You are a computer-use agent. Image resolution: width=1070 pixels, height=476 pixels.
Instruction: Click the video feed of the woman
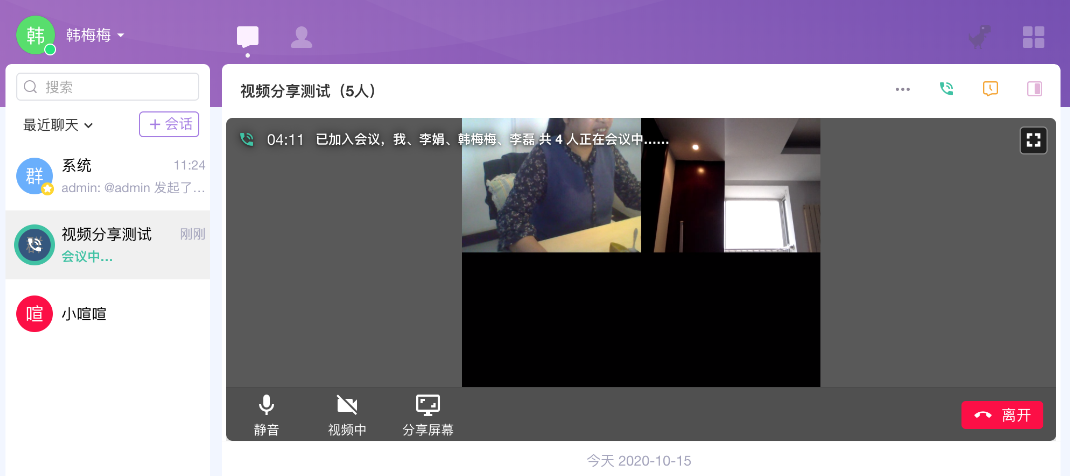(551, 185)
